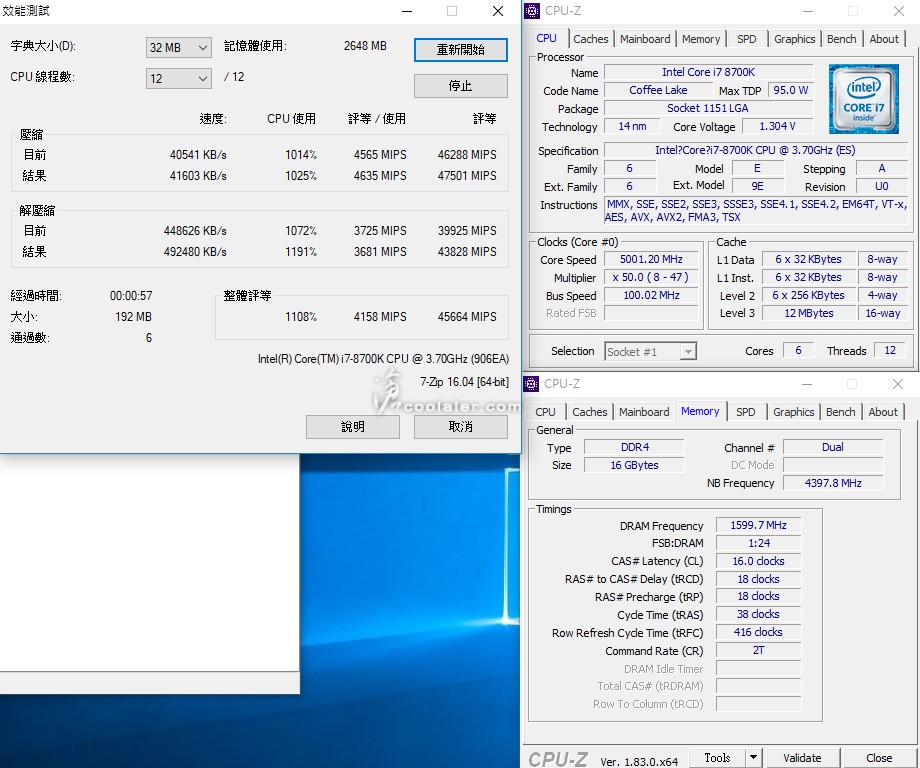Click the NB Frequency value 4397.8 MHz
The height and width of the screenshot is (768, 920).
pyautogui.click(x=833, y=483)
